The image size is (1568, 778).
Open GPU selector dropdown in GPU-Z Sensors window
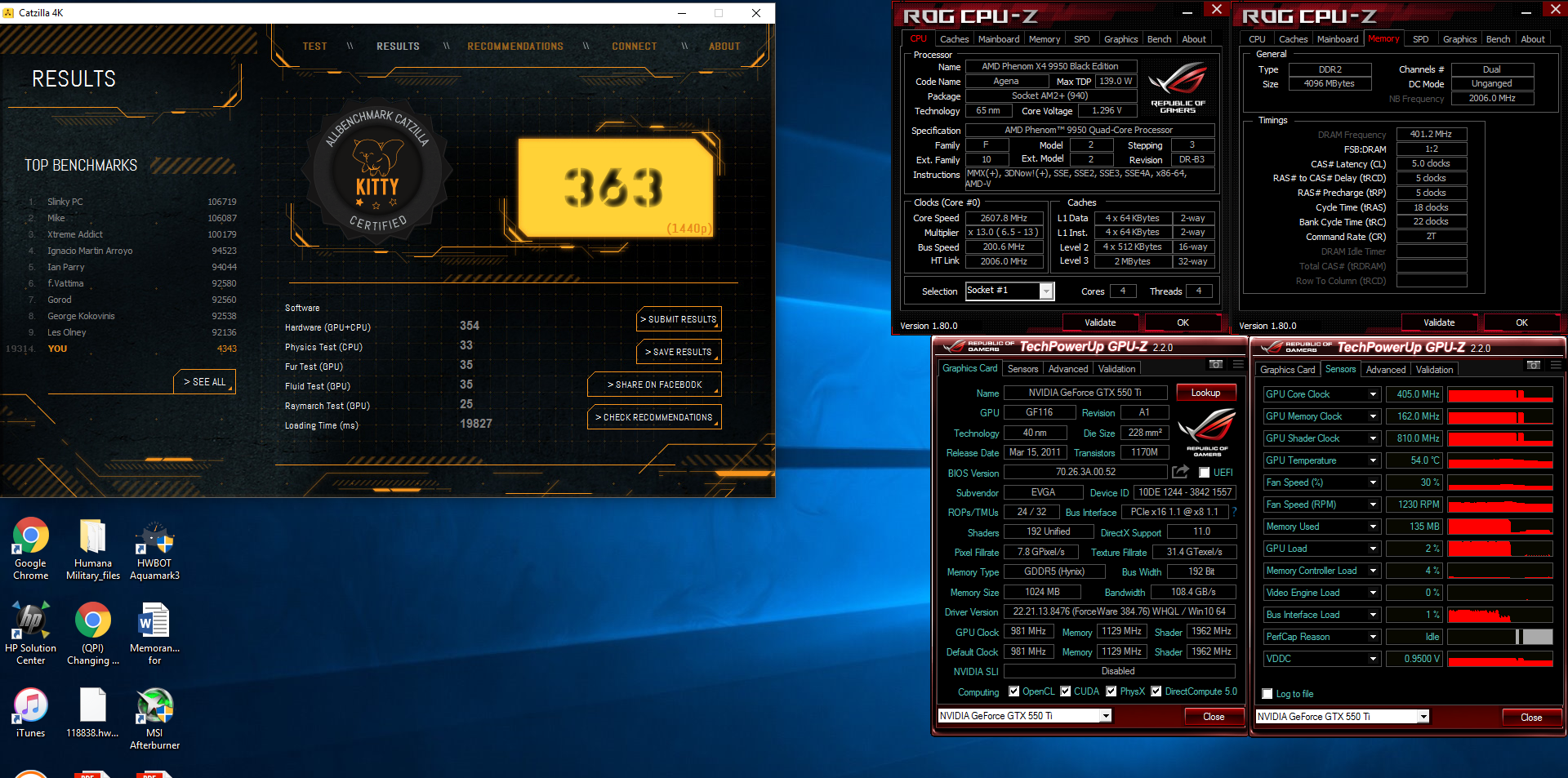[x=1423, y=717]
